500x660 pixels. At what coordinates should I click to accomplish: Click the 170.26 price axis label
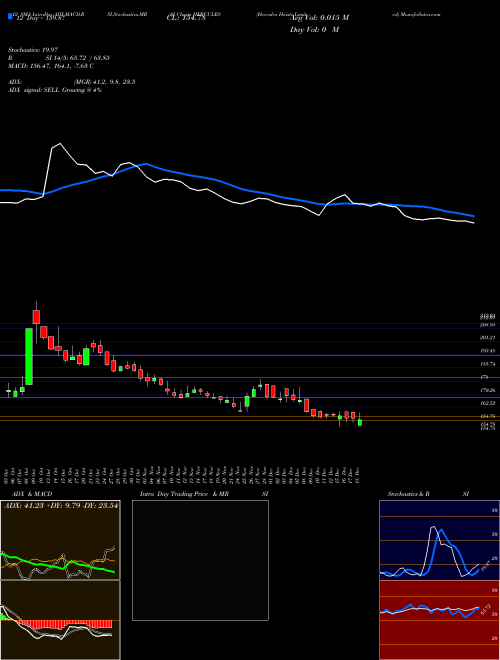(489, 391)
